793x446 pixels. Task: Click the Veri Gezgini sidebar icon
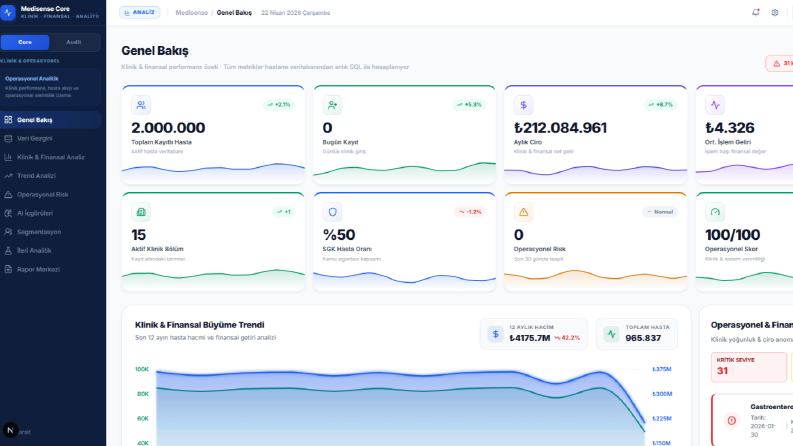pos(8,139)
